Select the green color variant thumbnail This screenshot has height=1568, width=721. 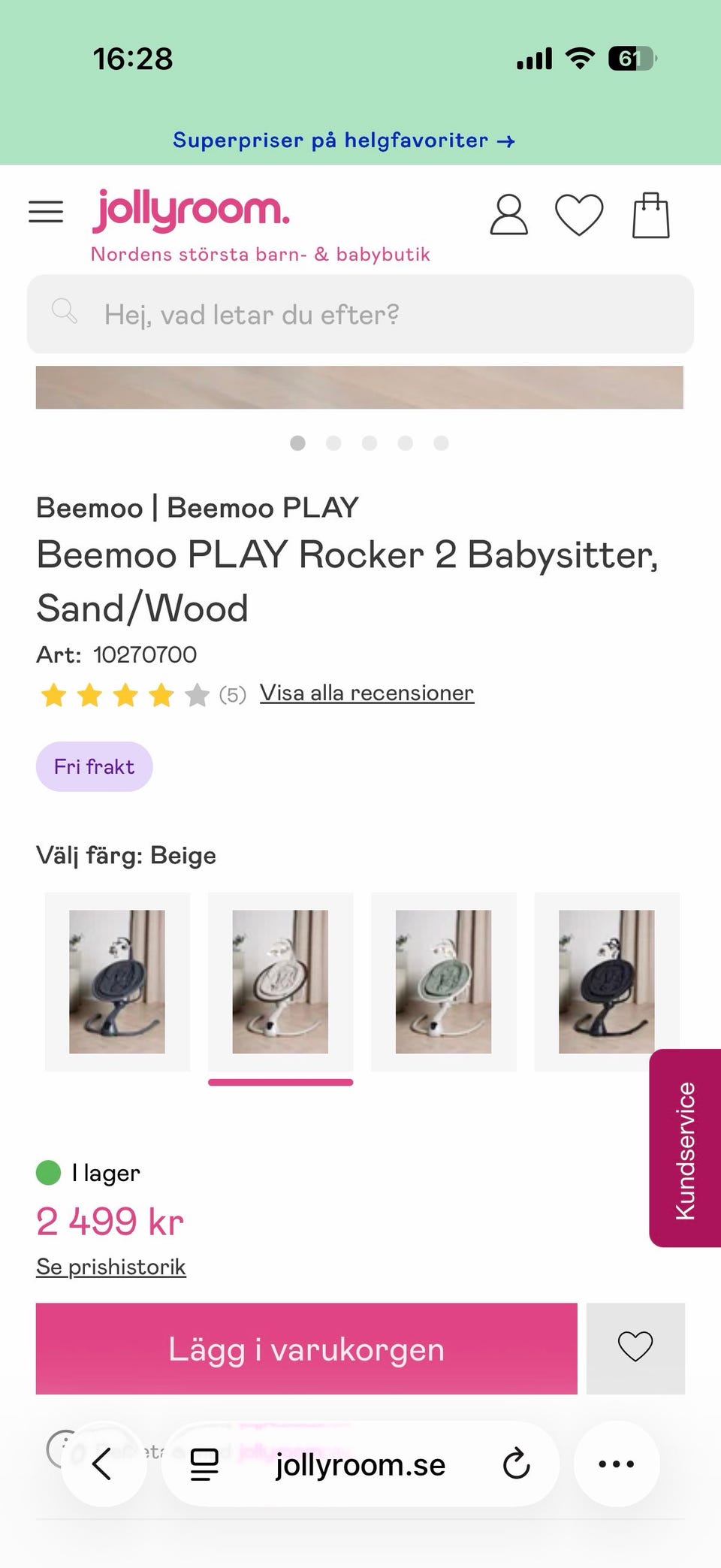(x=443, y=981)
